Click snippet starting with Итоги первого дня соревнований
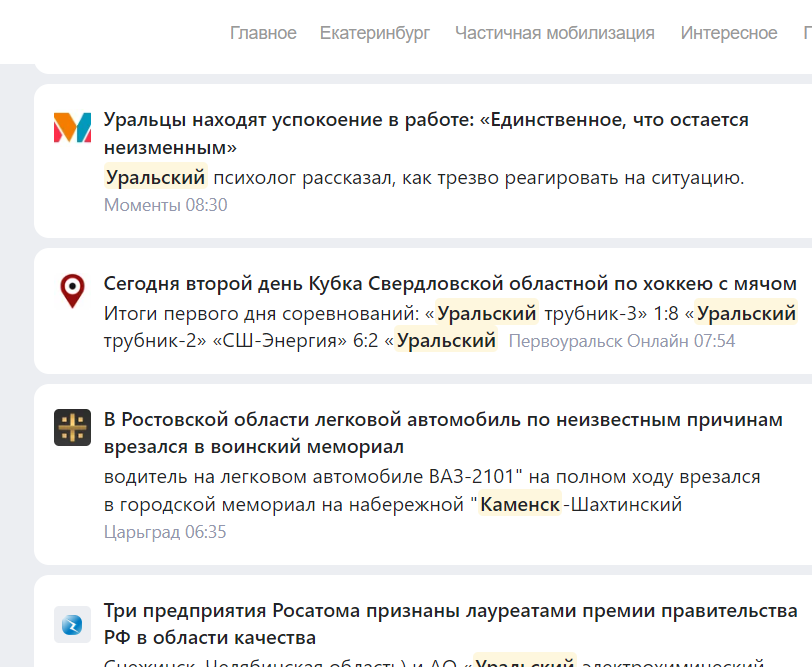 [x=450, y=327]
